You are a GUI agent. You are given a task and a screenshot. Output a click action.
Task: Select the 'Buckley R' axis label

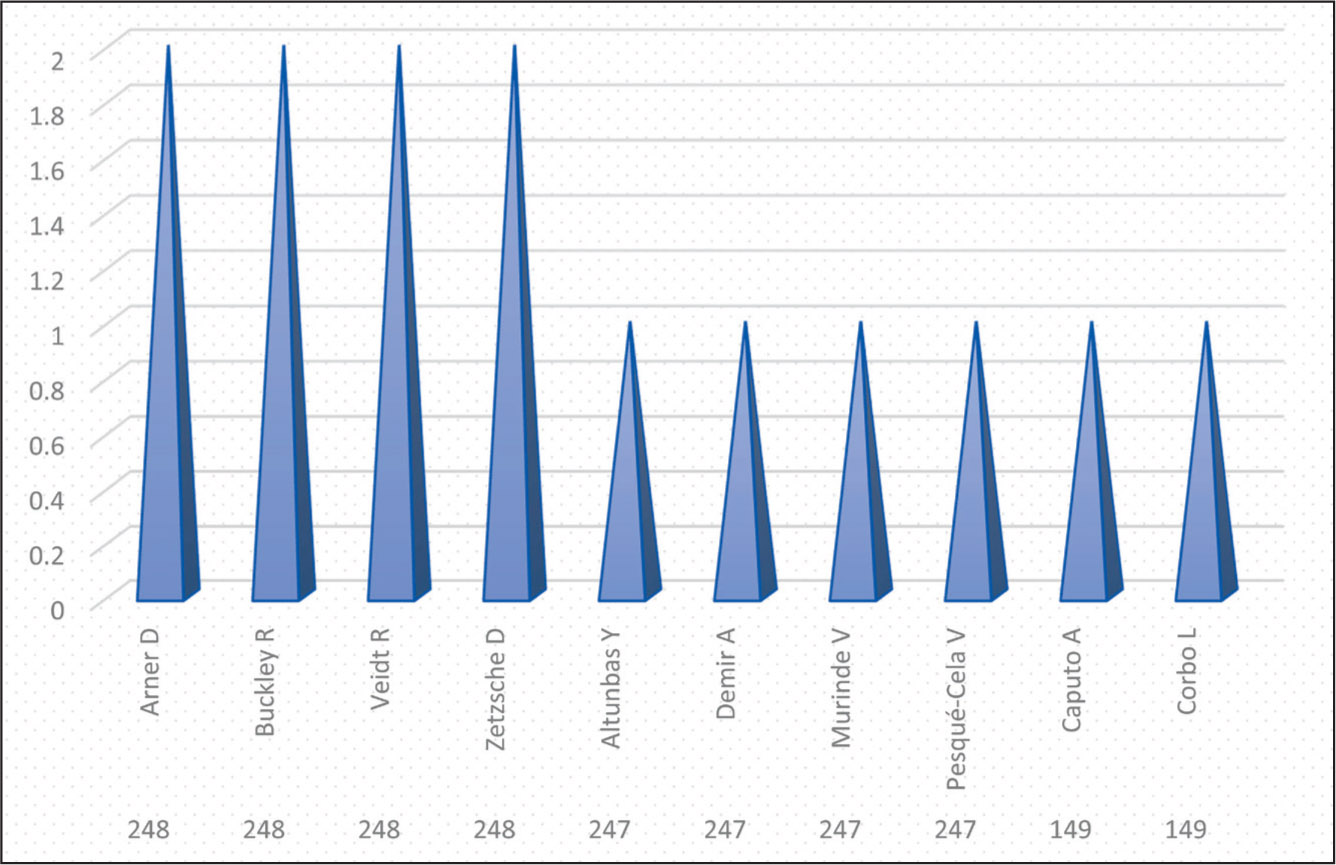[x=266, y=684]
